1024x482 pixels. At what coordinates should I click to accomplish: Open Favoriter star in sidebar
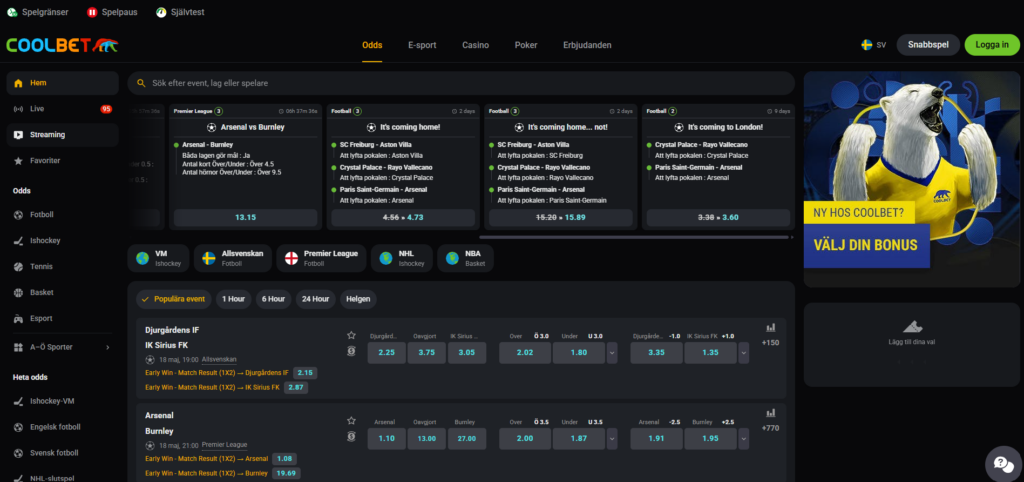point(18,161)
